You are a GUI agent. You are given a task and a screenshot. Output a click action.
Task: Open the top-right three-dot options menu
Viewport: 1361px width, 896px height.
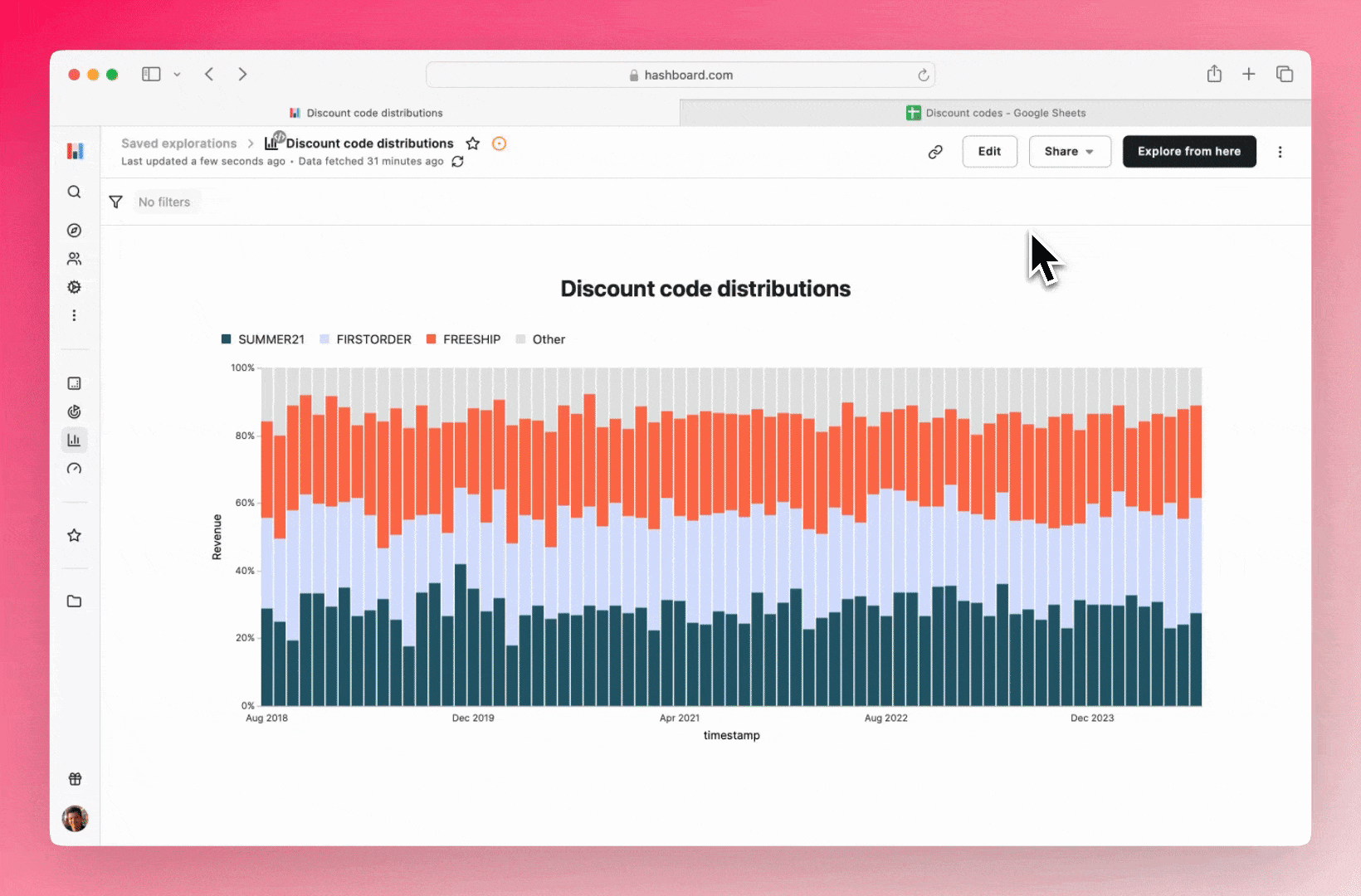pyautogui.click(x=1280, y=152)
